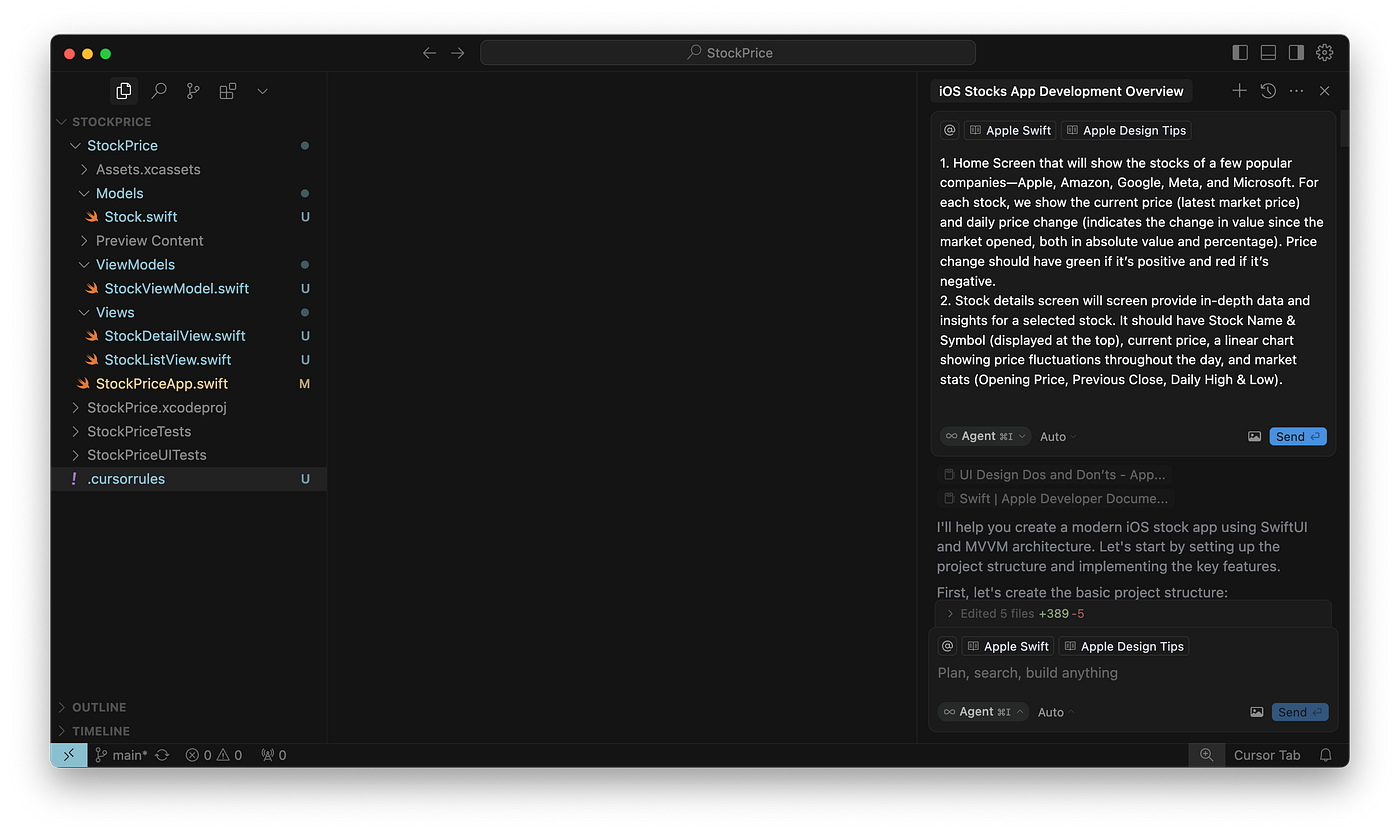Toggle the bottom panel layout icon
The image size is (1400, 834).
click(1268, 53)
